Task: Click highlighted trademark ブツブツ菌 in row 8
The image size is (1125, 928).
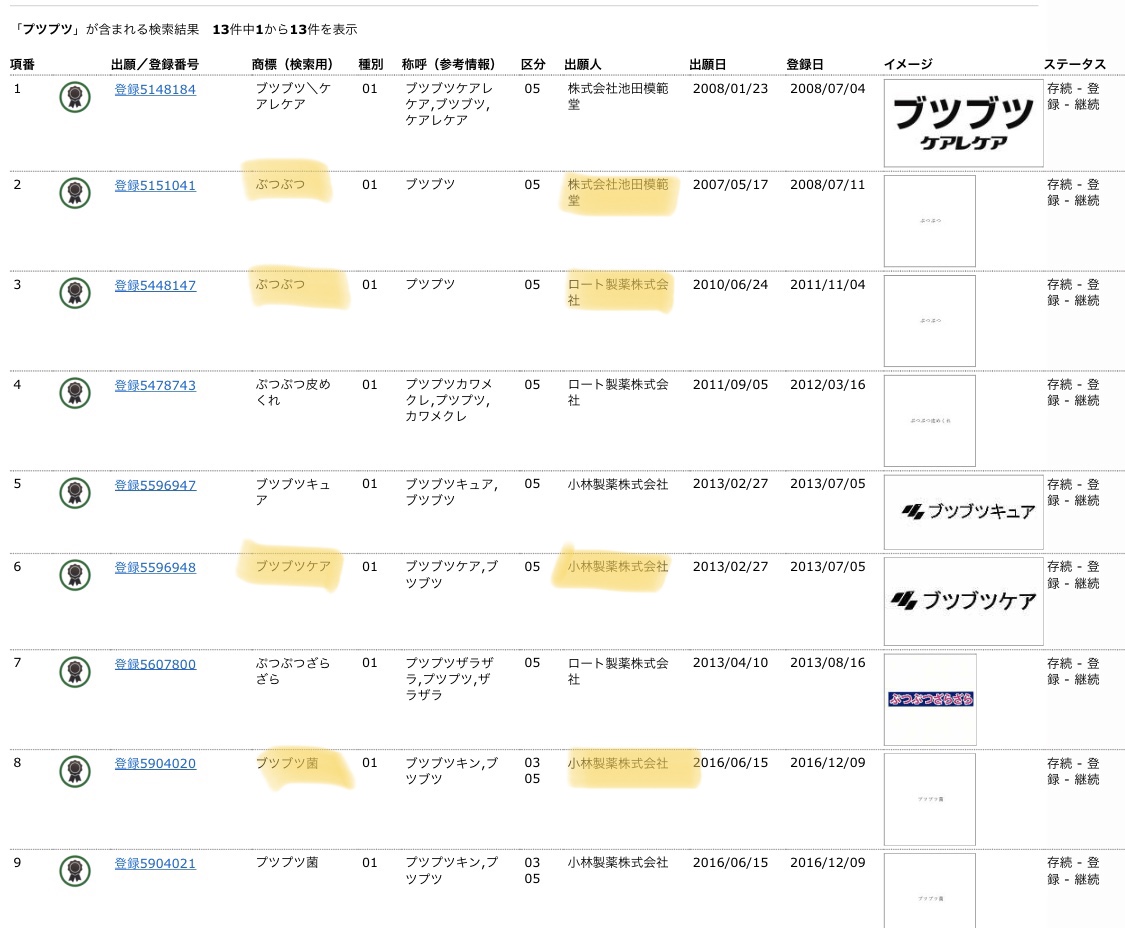Action: [x=287, y=763]
